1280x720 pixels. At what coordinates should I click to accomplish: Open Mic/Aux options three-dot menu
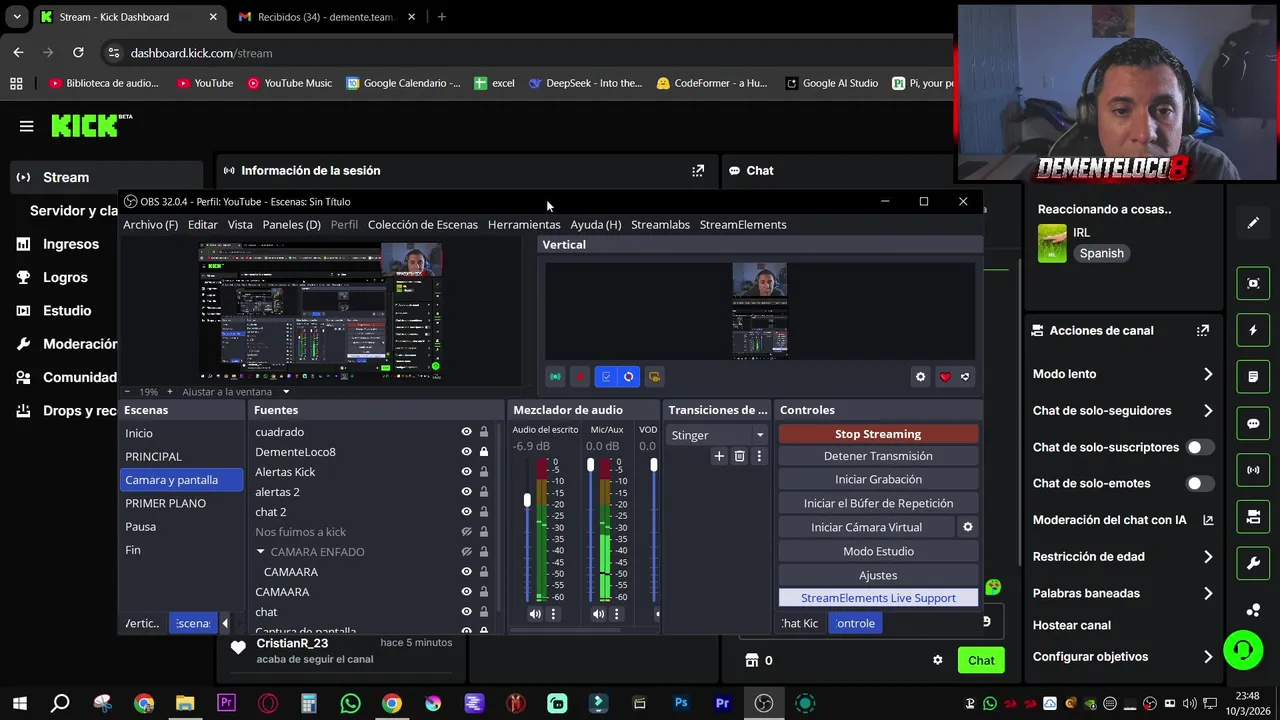[616, 614]
